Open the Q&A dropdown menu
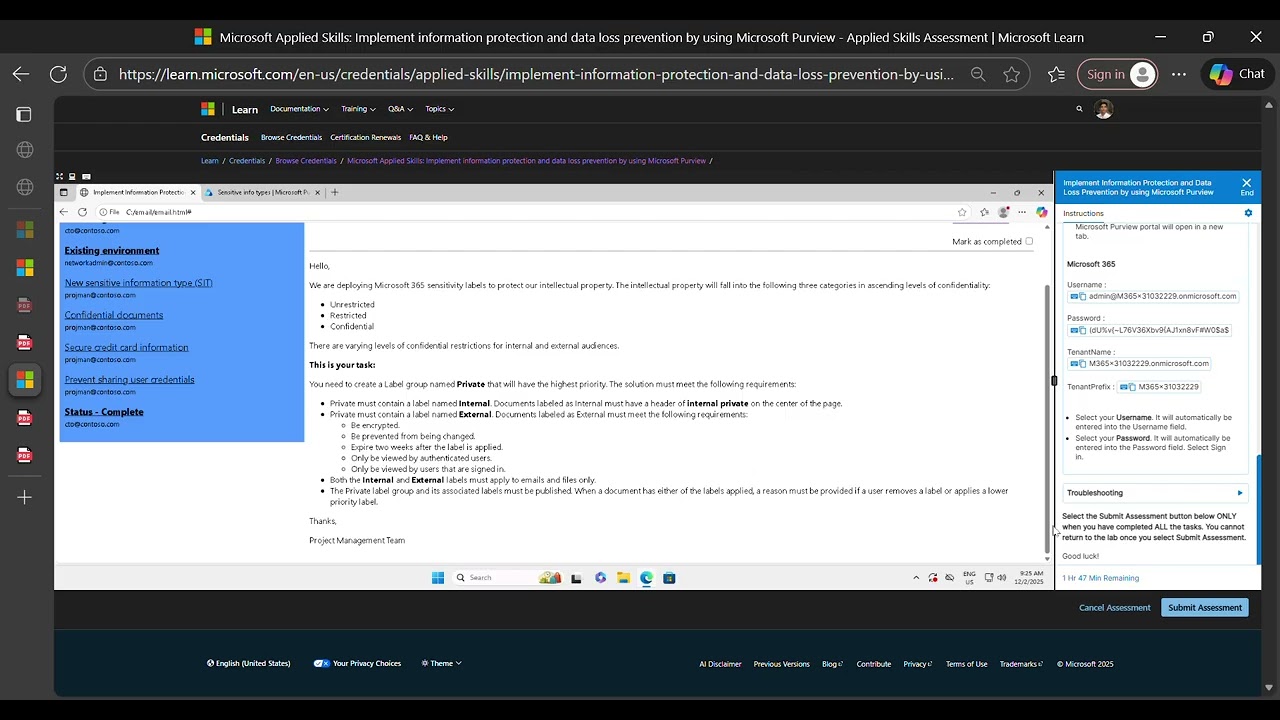 400,109
